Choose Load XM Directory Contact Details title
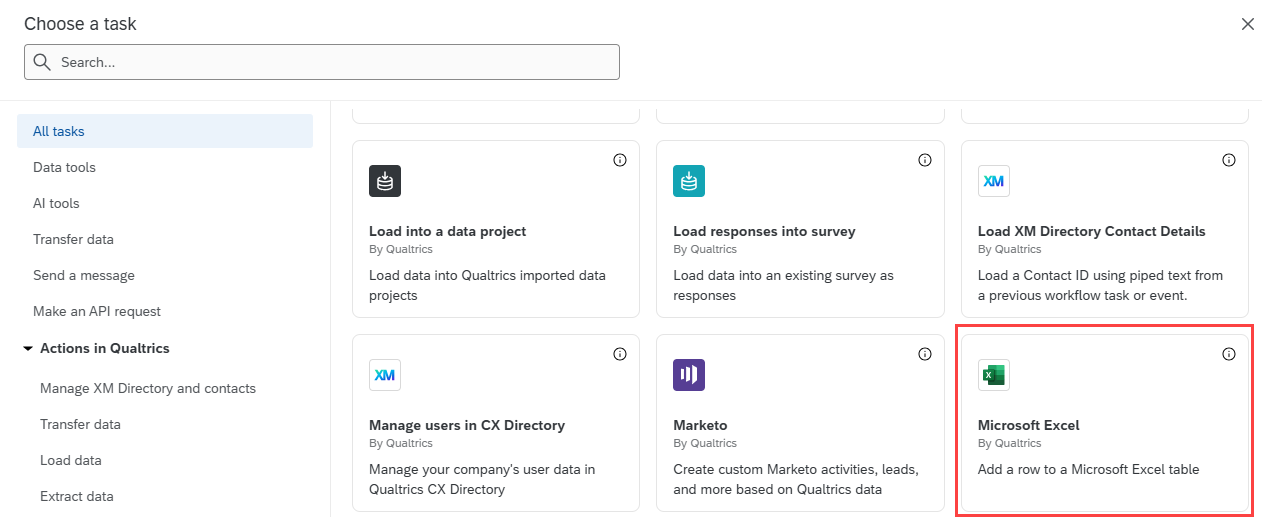 click(x=1091, y=231)
